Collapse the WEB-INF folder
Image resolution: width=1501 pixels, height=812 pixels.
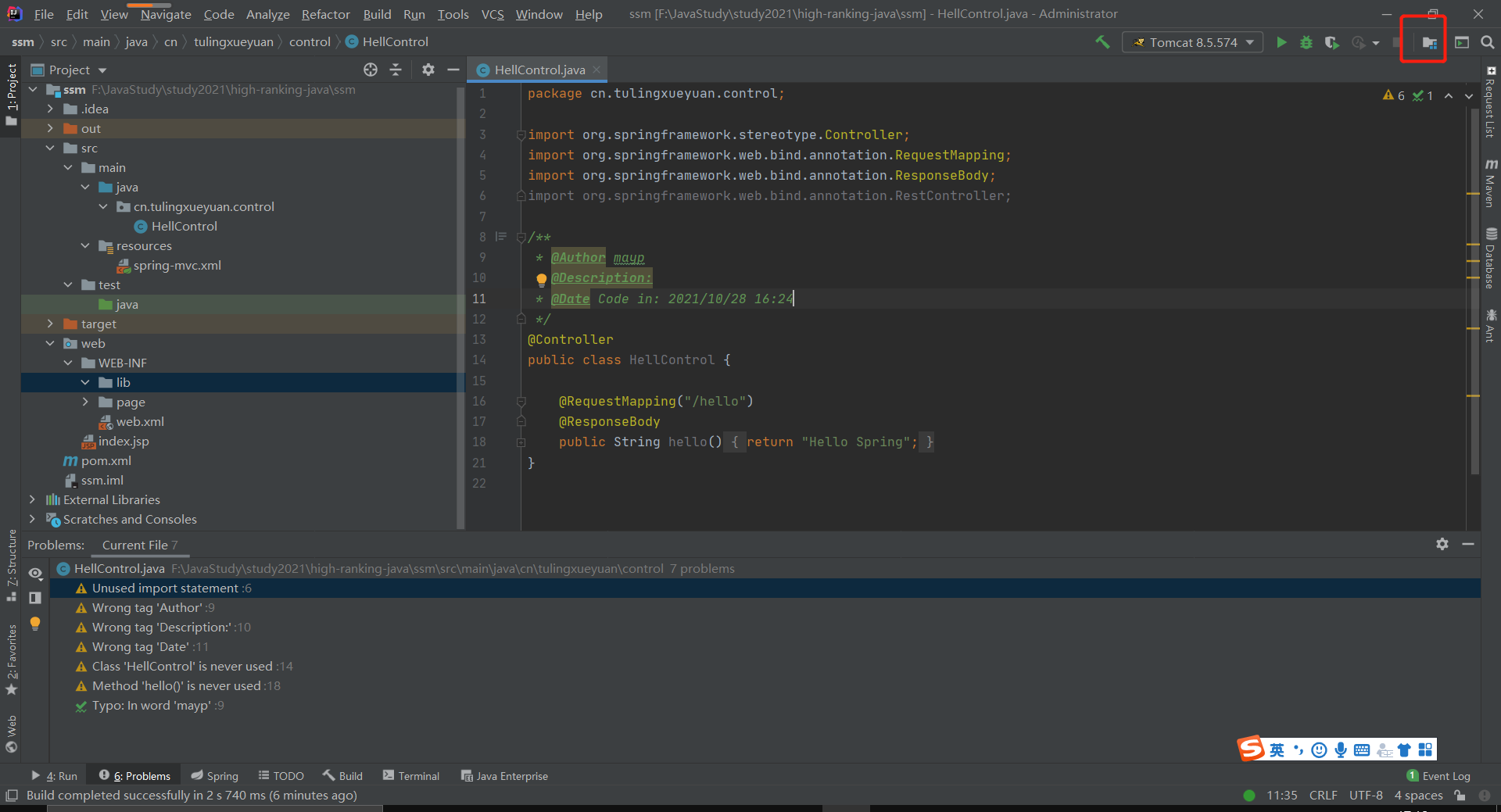(68, 363)
